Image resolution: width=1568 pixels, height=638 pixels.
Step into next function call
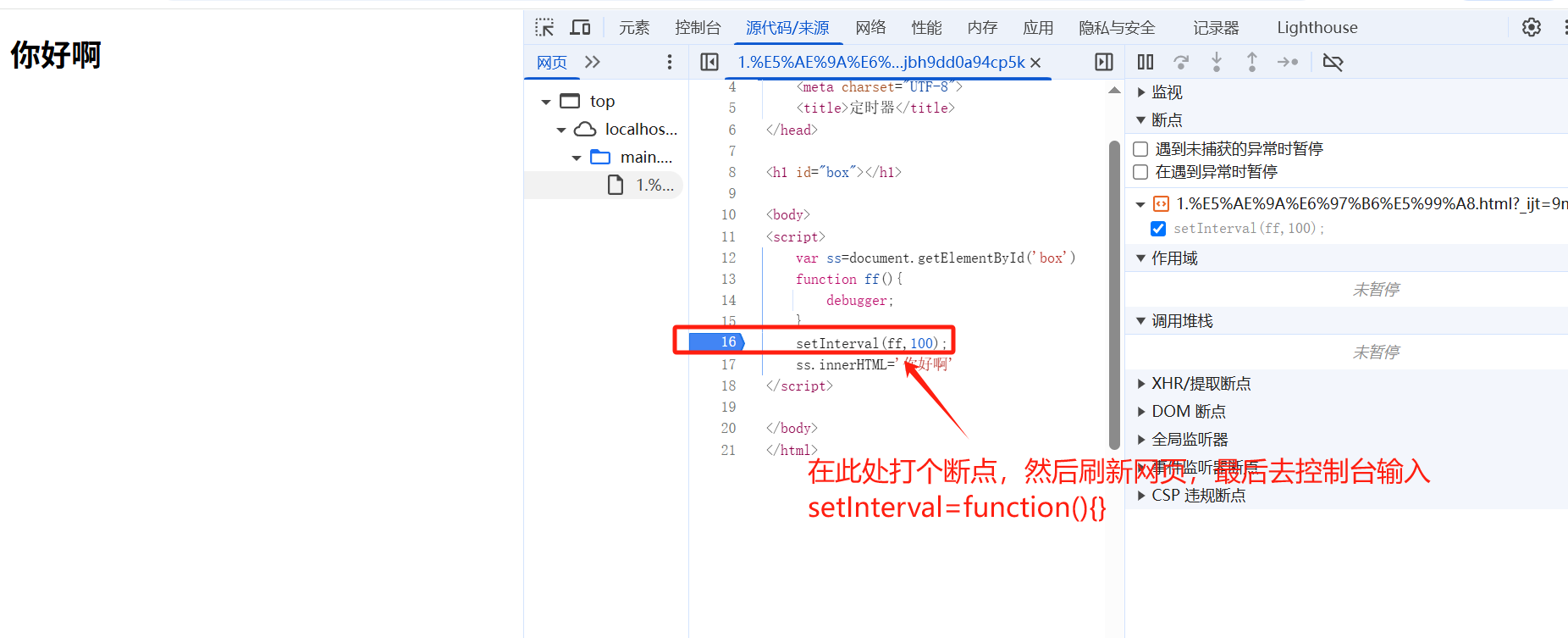coord(1217,62)
